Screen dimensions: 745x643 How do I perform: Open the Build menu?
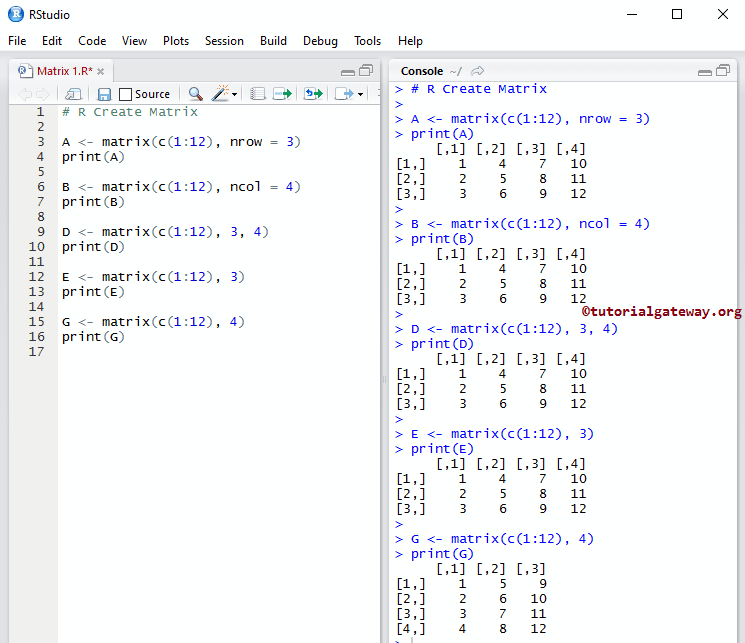coord(273,41)
